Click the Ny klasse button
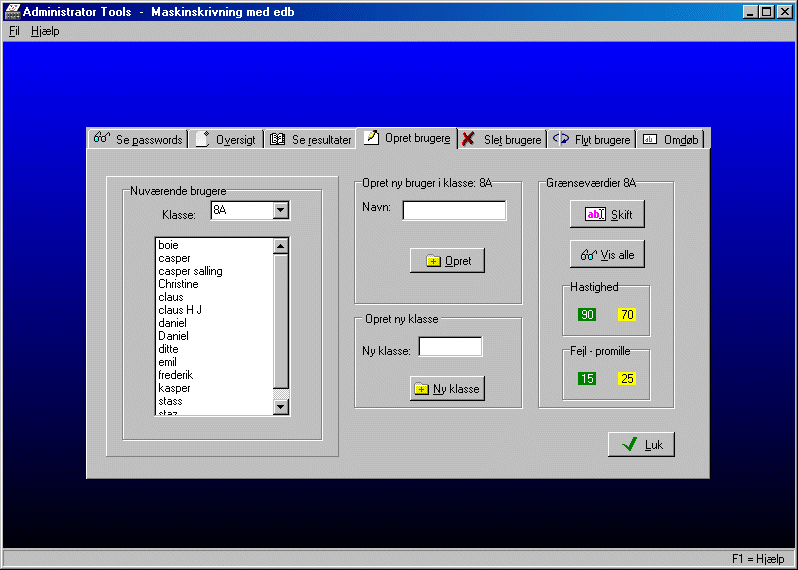This screenshot has height=570, width=798. 447,389
